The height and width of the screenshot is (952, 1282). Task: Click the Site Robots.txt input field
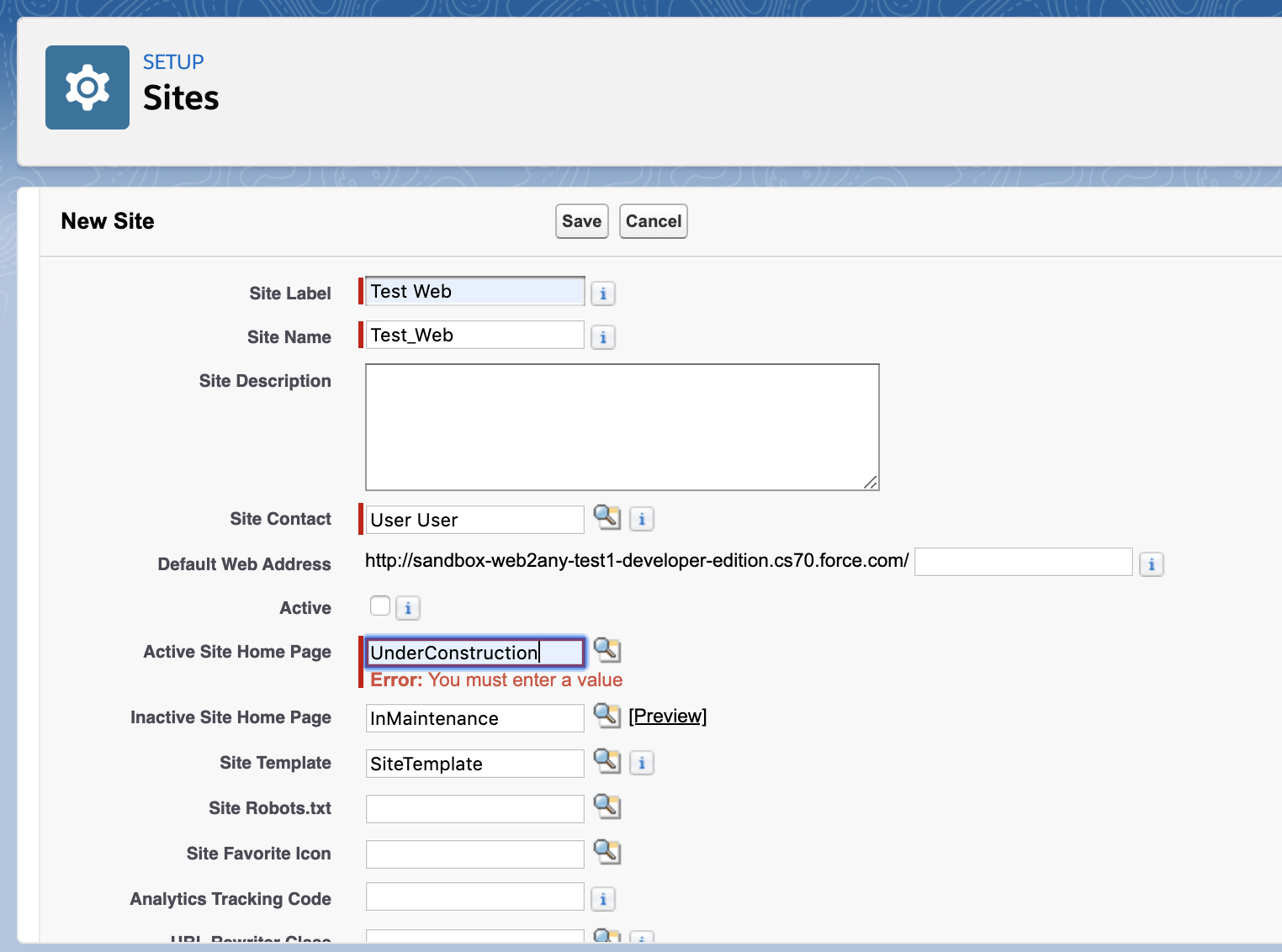pos(475,809)
